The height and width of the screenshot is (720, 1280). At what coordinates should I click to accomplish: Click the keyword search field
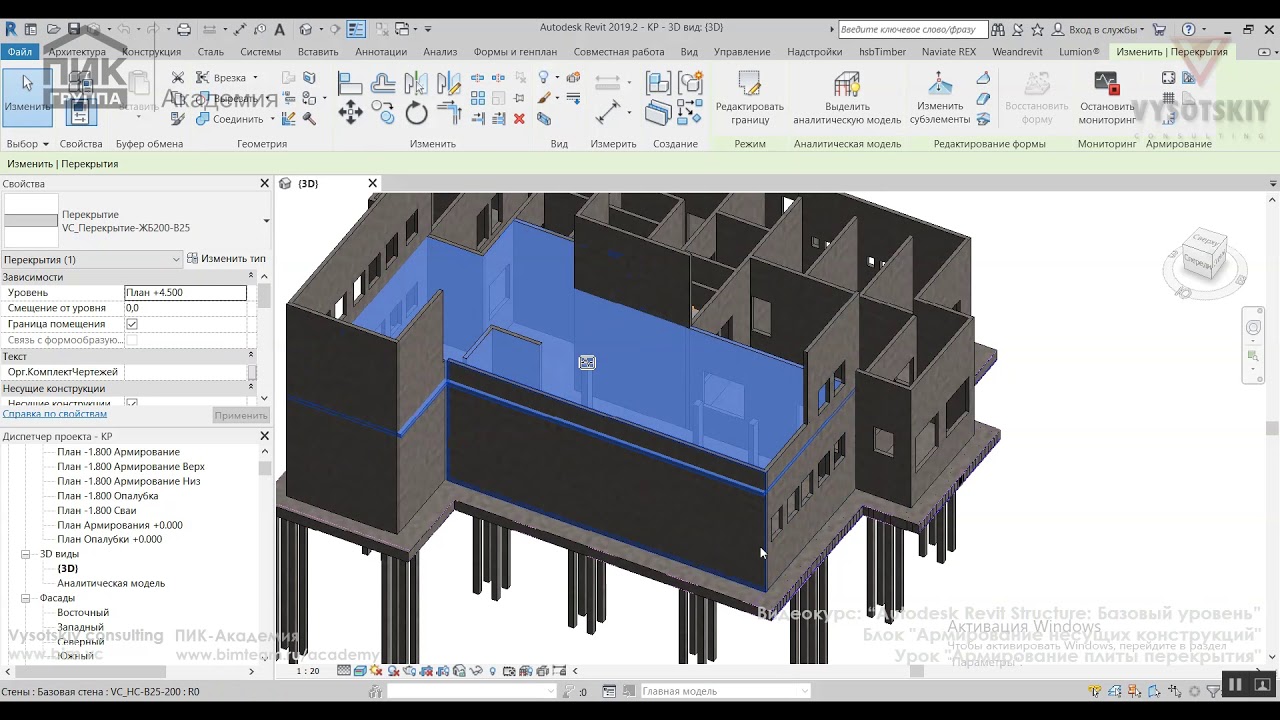click(913, 29)
